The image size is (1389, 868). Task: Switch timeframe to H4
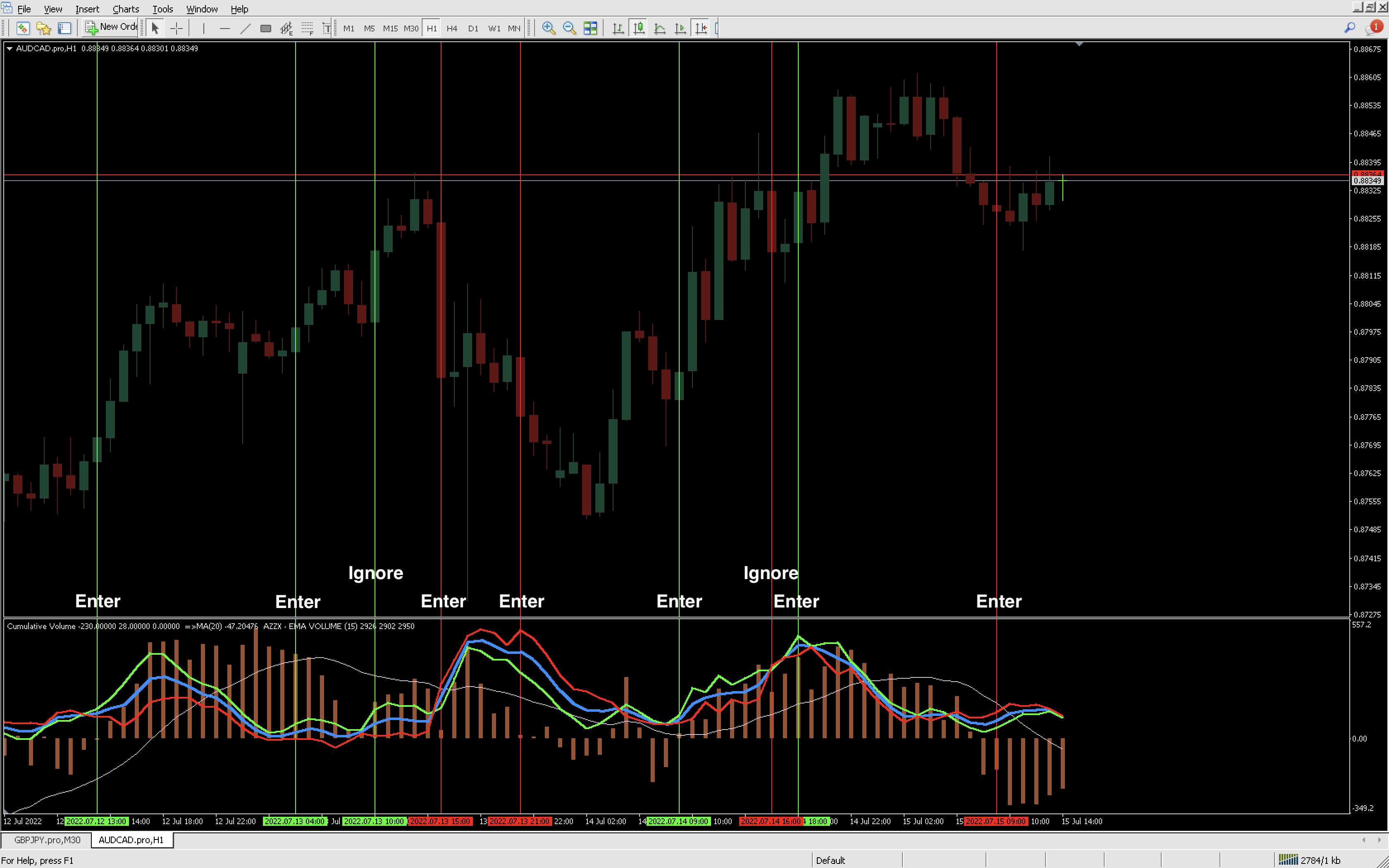452,28
